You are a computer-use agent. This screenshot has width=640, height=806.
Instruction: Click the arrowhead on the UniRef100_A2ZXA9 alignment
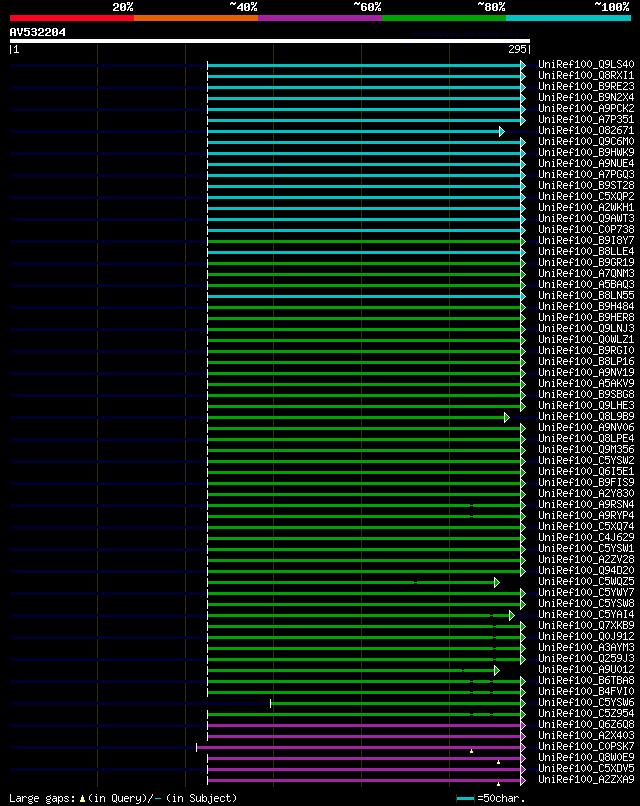click(523, 780)
